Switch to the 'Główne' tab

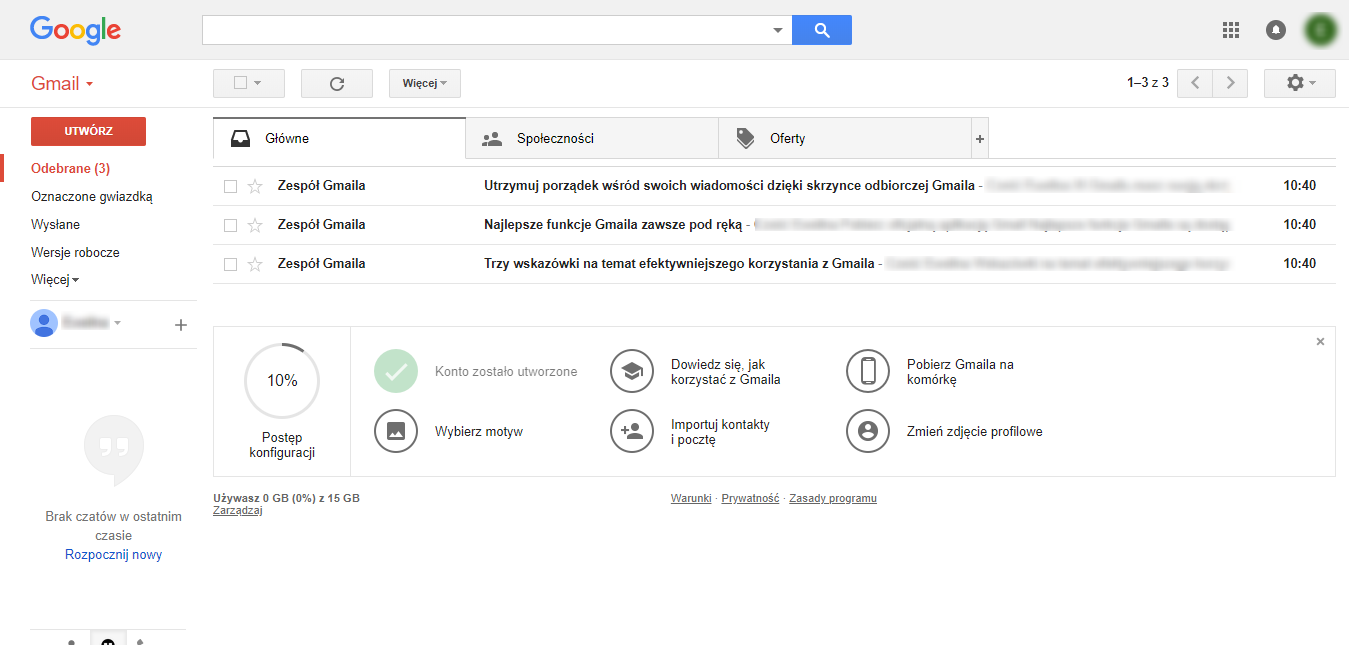pyautogui.click(x=340, y=139)
